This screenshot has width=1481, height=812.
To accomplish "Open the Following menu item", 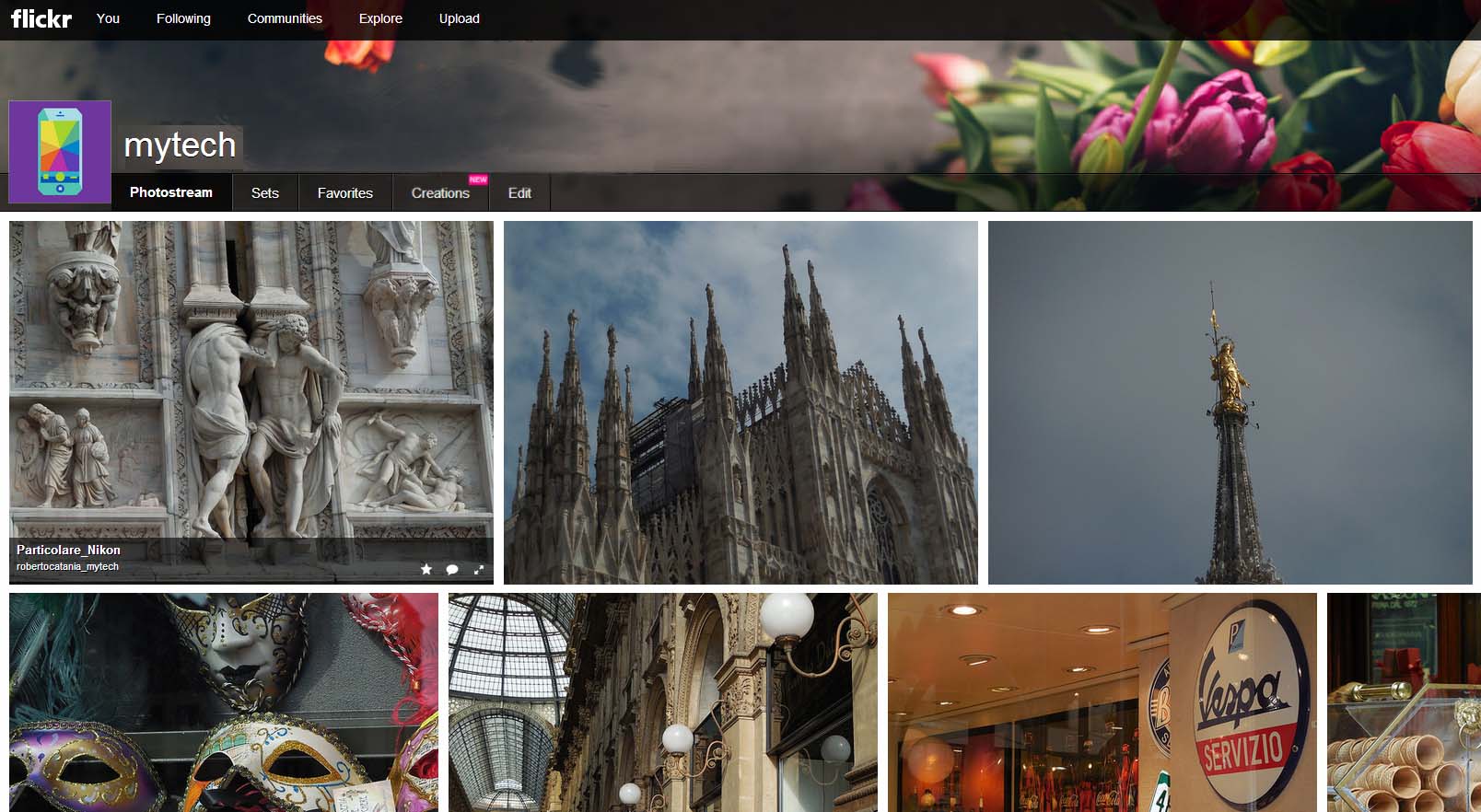I will point(183,18).
